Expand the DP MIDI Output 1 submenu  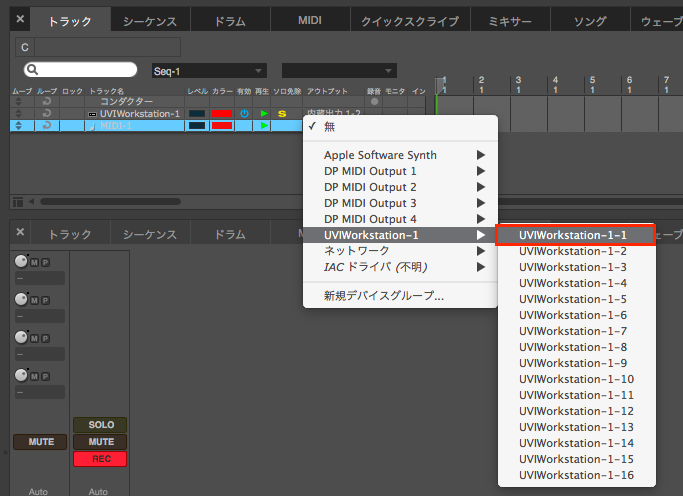tap(400, 171)
